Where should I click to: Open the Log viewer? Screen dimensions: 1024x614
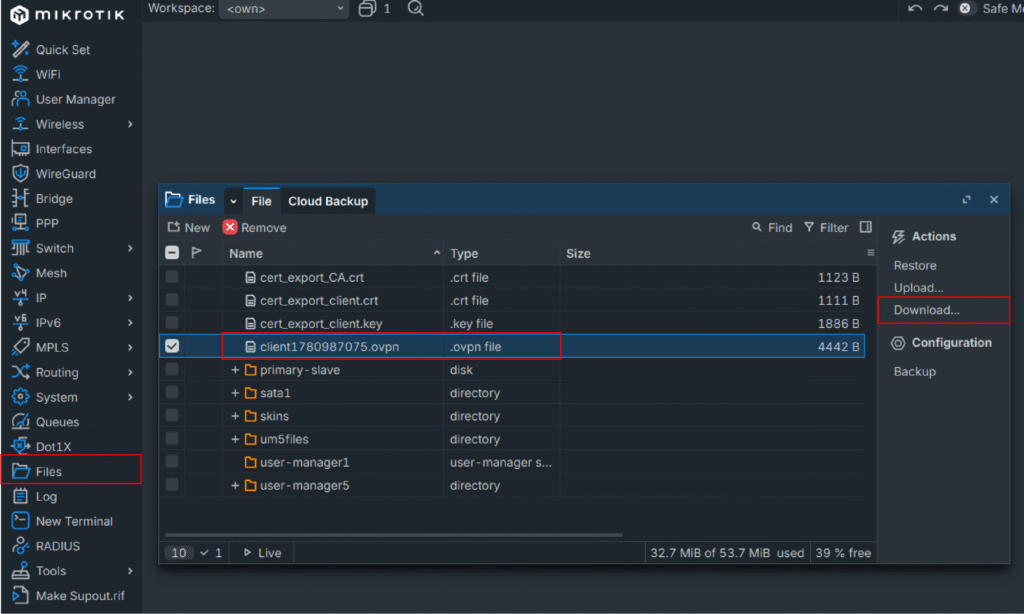tap(46, 496)
